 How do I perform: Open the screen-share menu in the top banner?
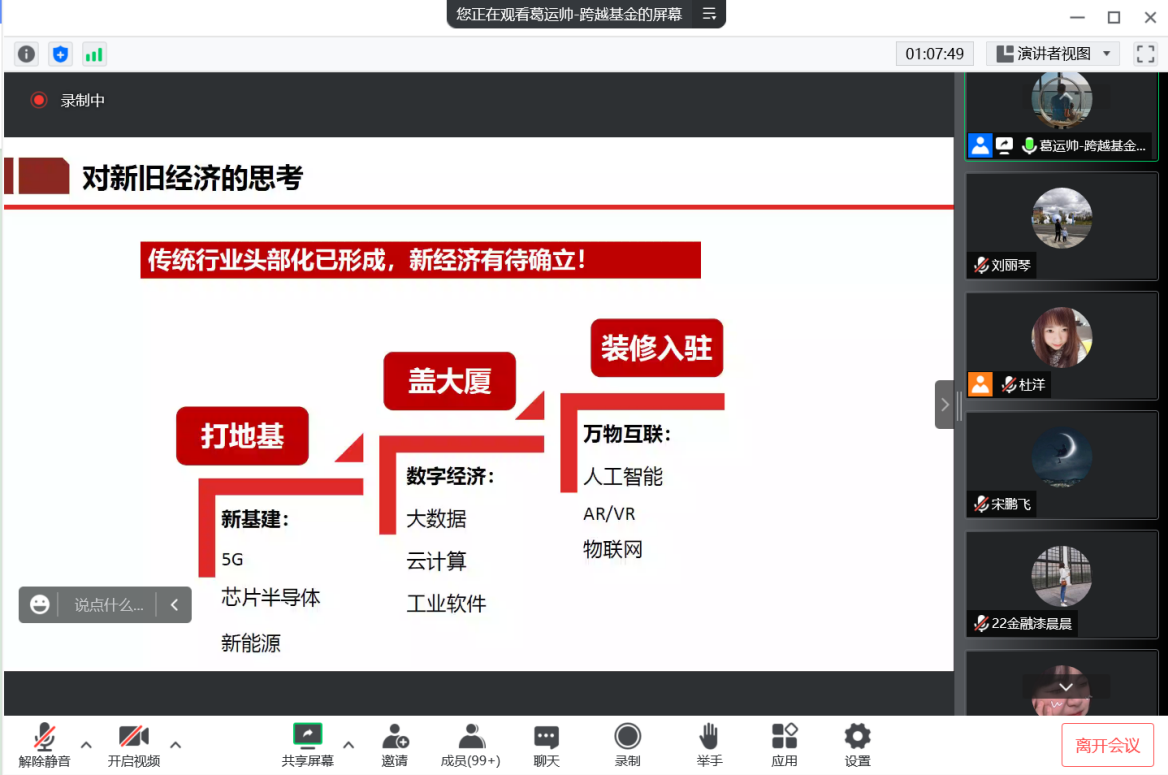[709, 14]
